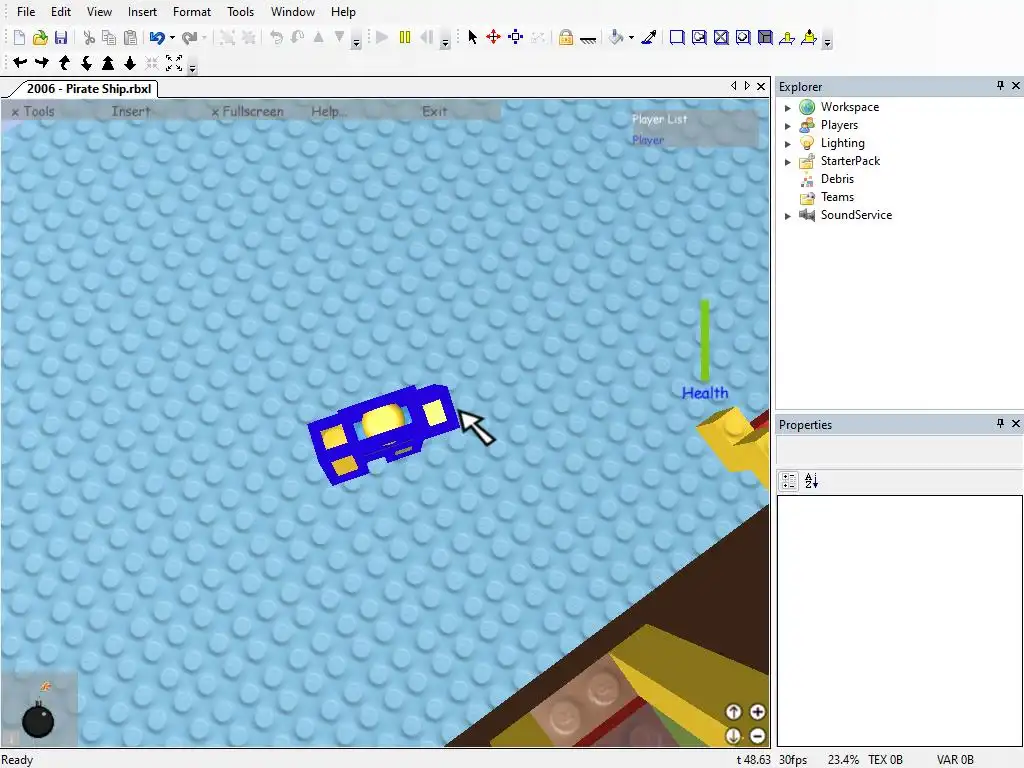Viewport: 1024px width, 768px height.
Task: Select Teams in the Explorer
Action: point(837,197)
